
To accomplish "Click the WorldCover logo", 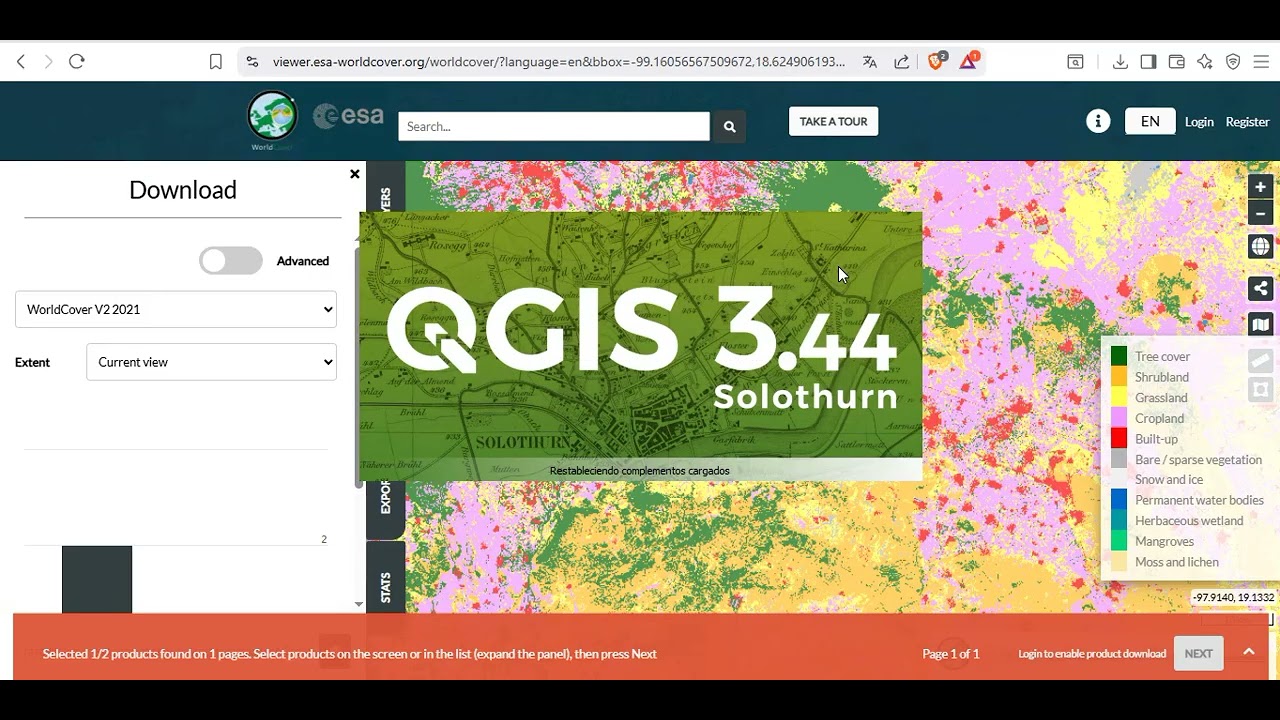I will [272, 119].
